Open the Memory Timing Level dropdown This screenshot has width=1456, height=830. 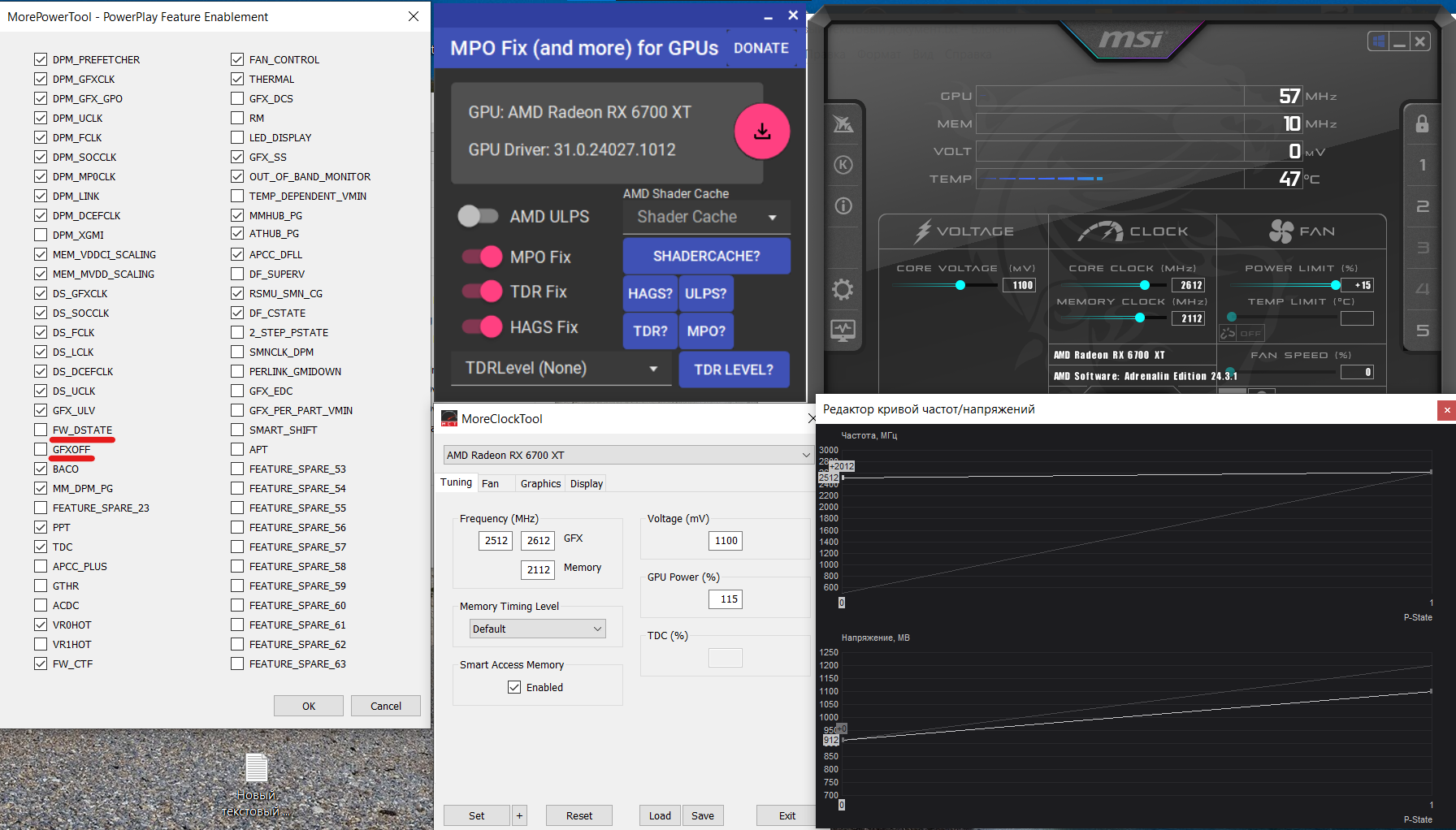click(x=538, y=629)
